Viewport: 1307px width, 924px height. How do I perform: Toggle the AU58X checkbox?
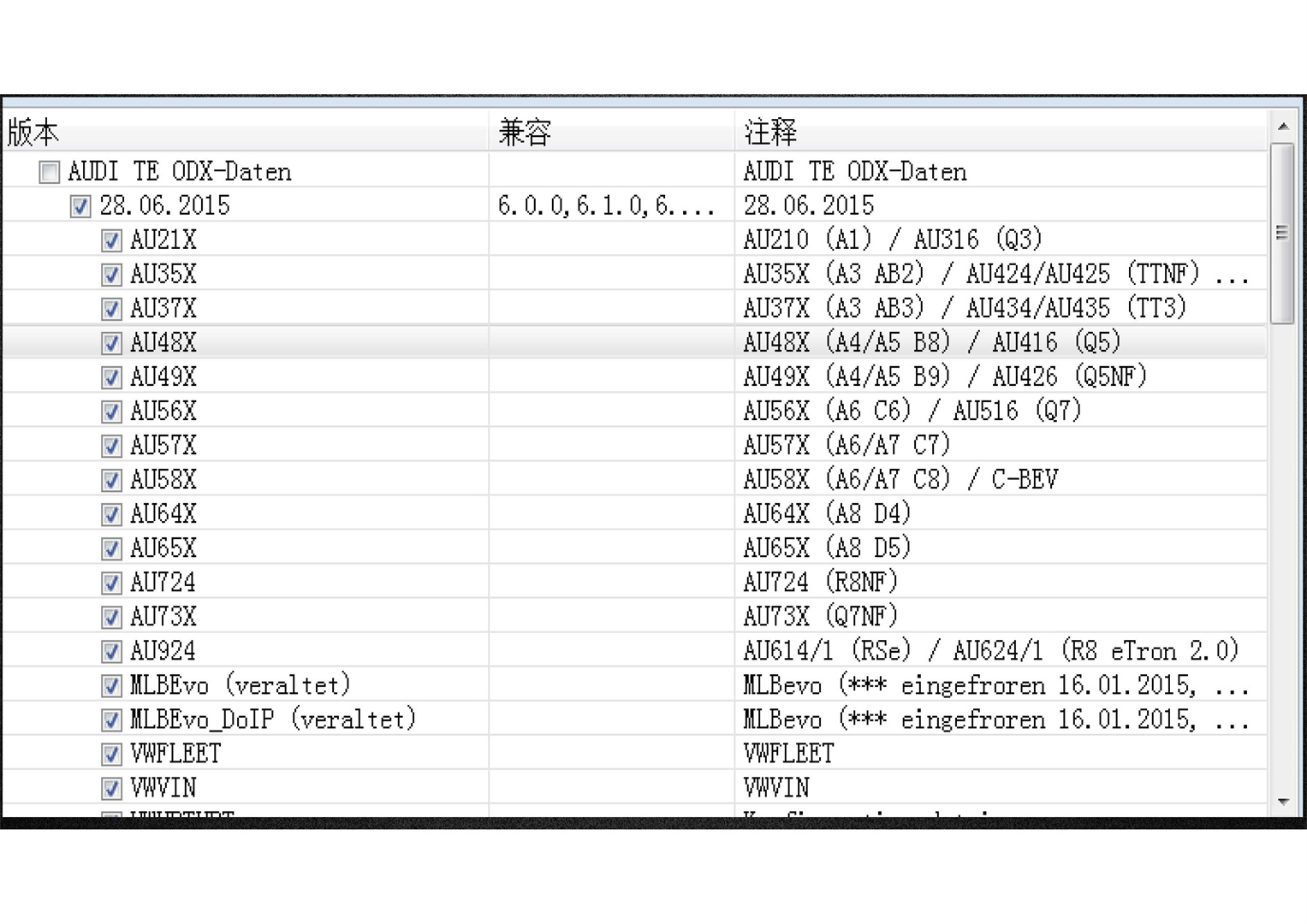pos(111,480)
